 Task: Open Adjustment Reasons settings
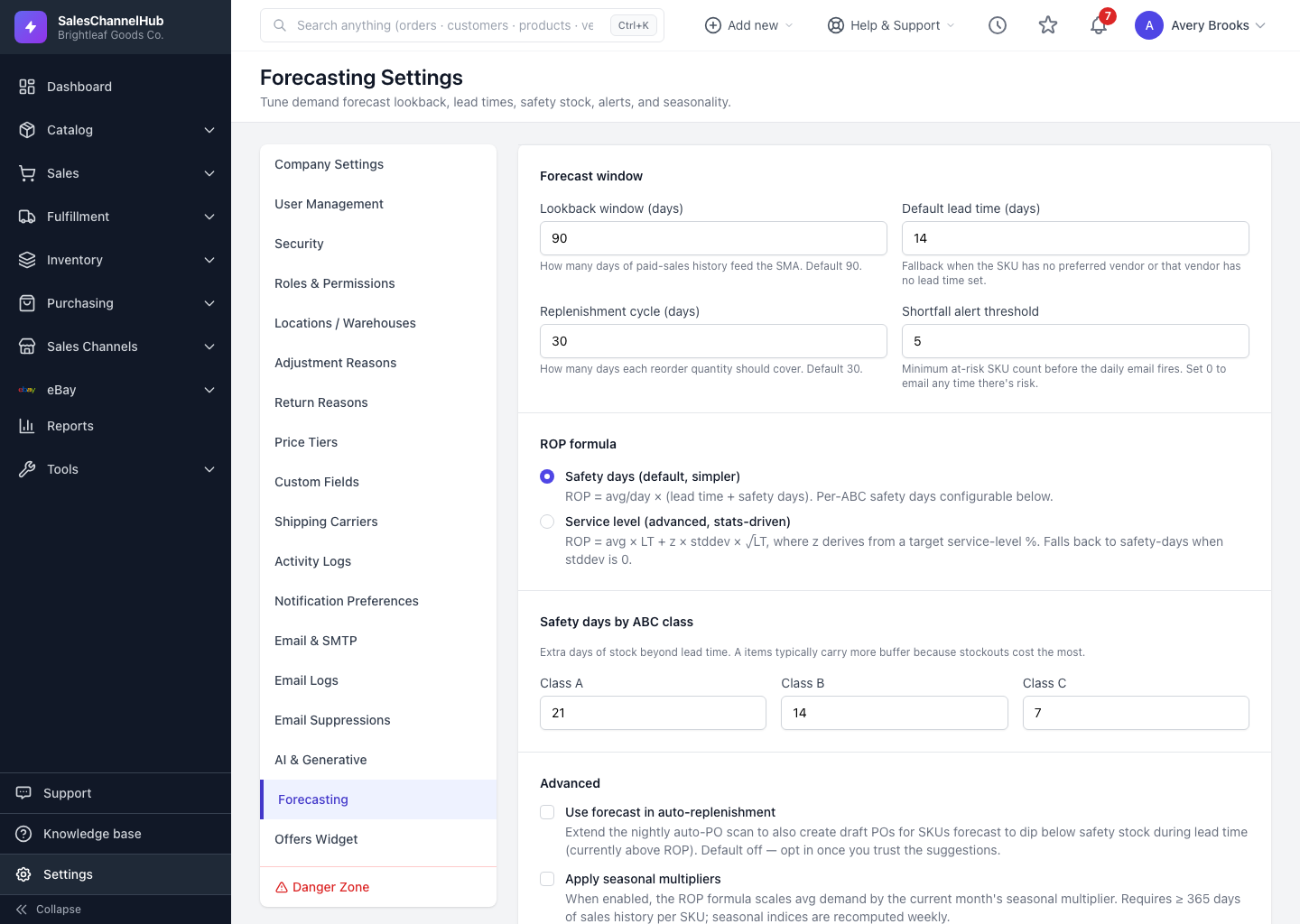(378, 363)
